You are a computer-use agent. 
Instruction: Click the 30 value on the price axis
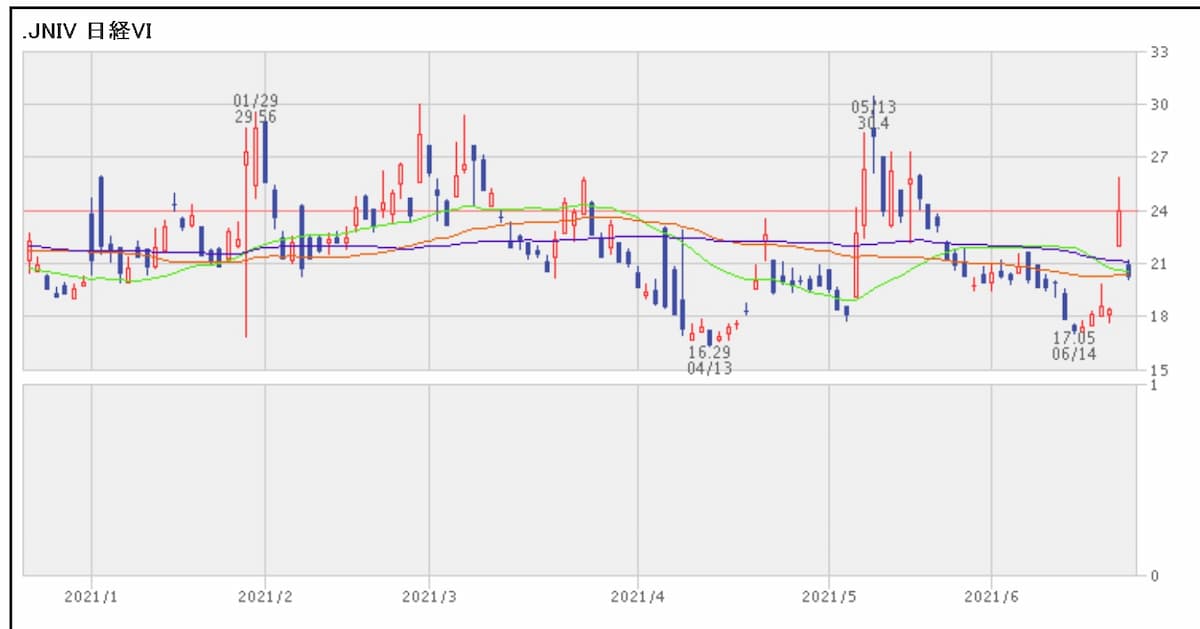(x=1160, y=104)
